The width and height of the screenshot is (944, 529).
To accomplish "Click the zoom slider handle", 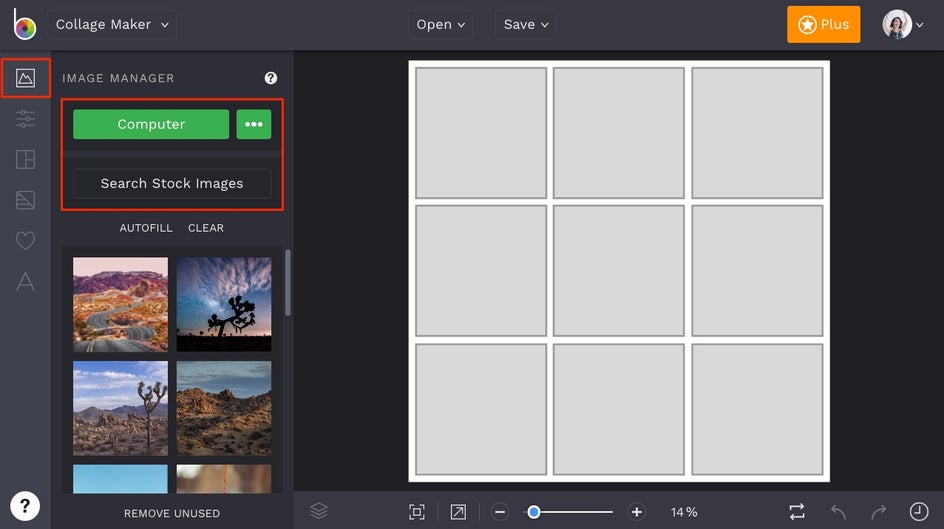I will 534,512.
